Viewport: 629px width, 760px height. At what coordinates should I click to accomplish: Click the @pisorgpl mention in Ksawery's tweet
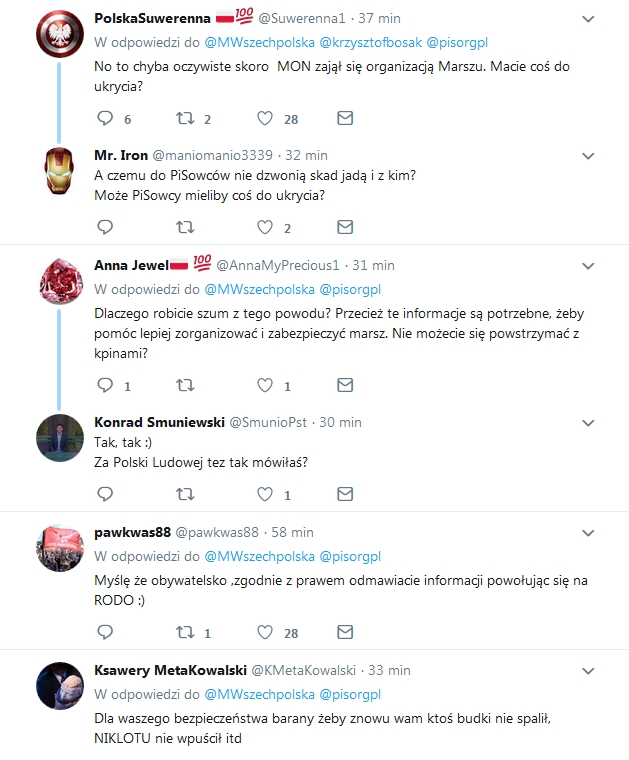(350, 694)
